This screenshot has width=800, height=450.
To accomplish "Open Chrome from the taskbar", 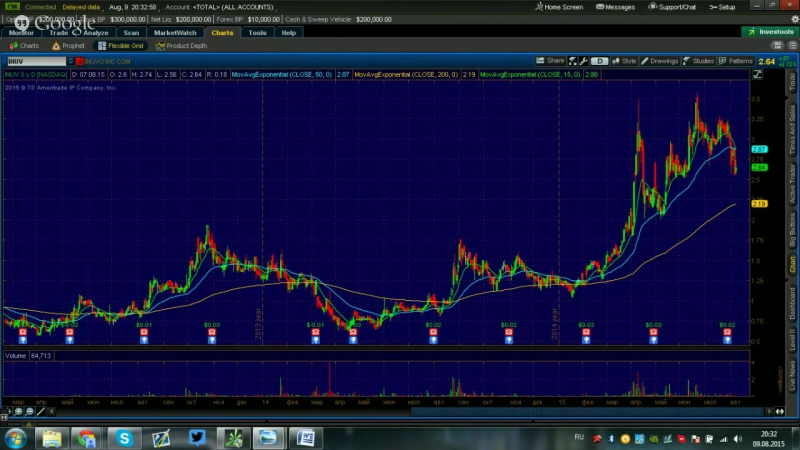I will click(x=87, y=438).
